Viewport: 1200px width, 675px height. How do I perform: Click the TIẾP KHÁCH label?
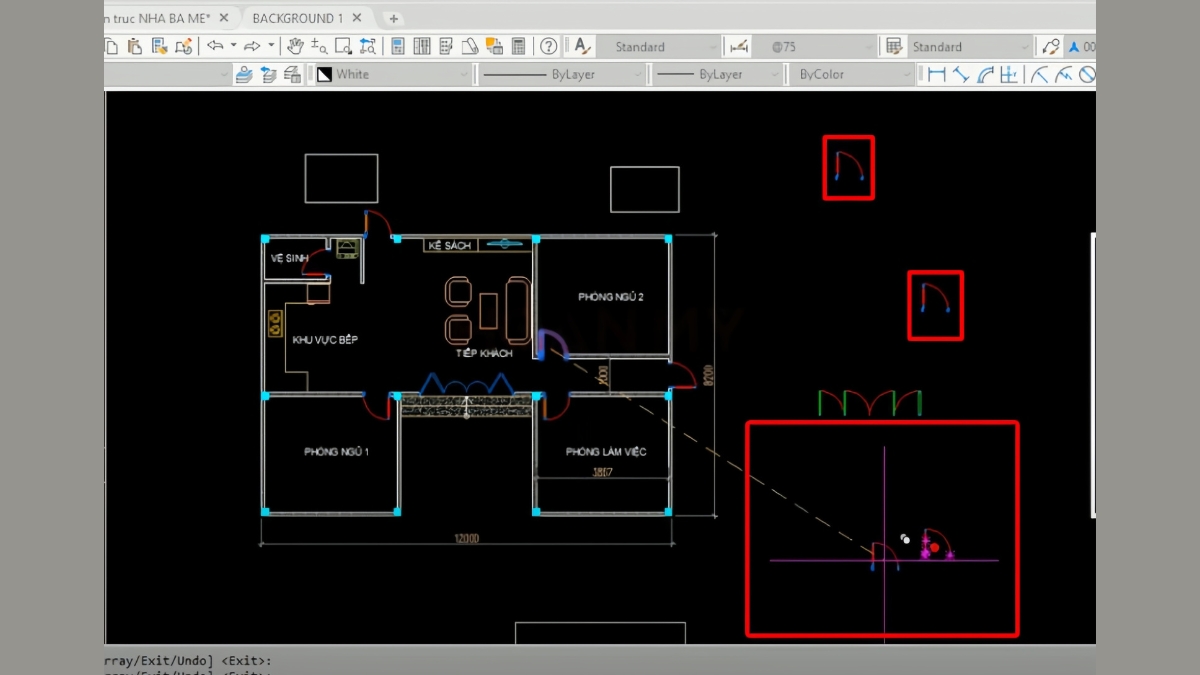point(484,353)
